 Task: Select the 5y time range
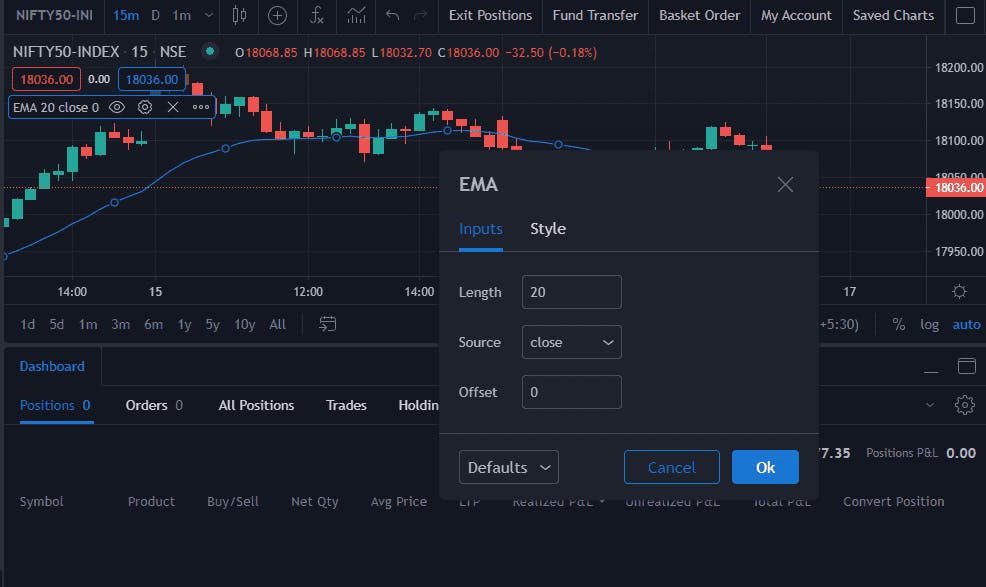[x=213, y=325]
